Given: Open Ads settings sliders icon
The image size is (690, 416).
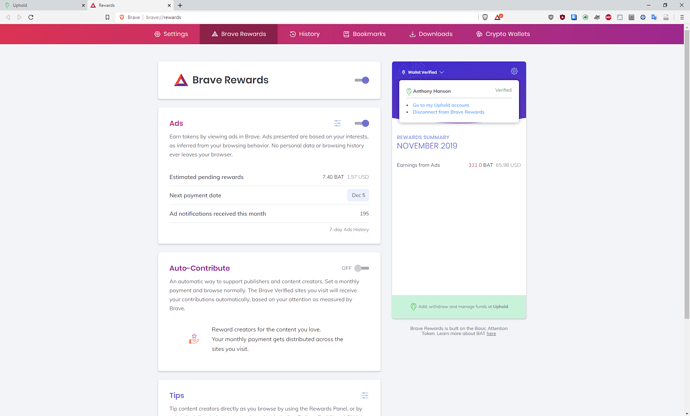Looking at the screenshot, I should coord(337,123).
